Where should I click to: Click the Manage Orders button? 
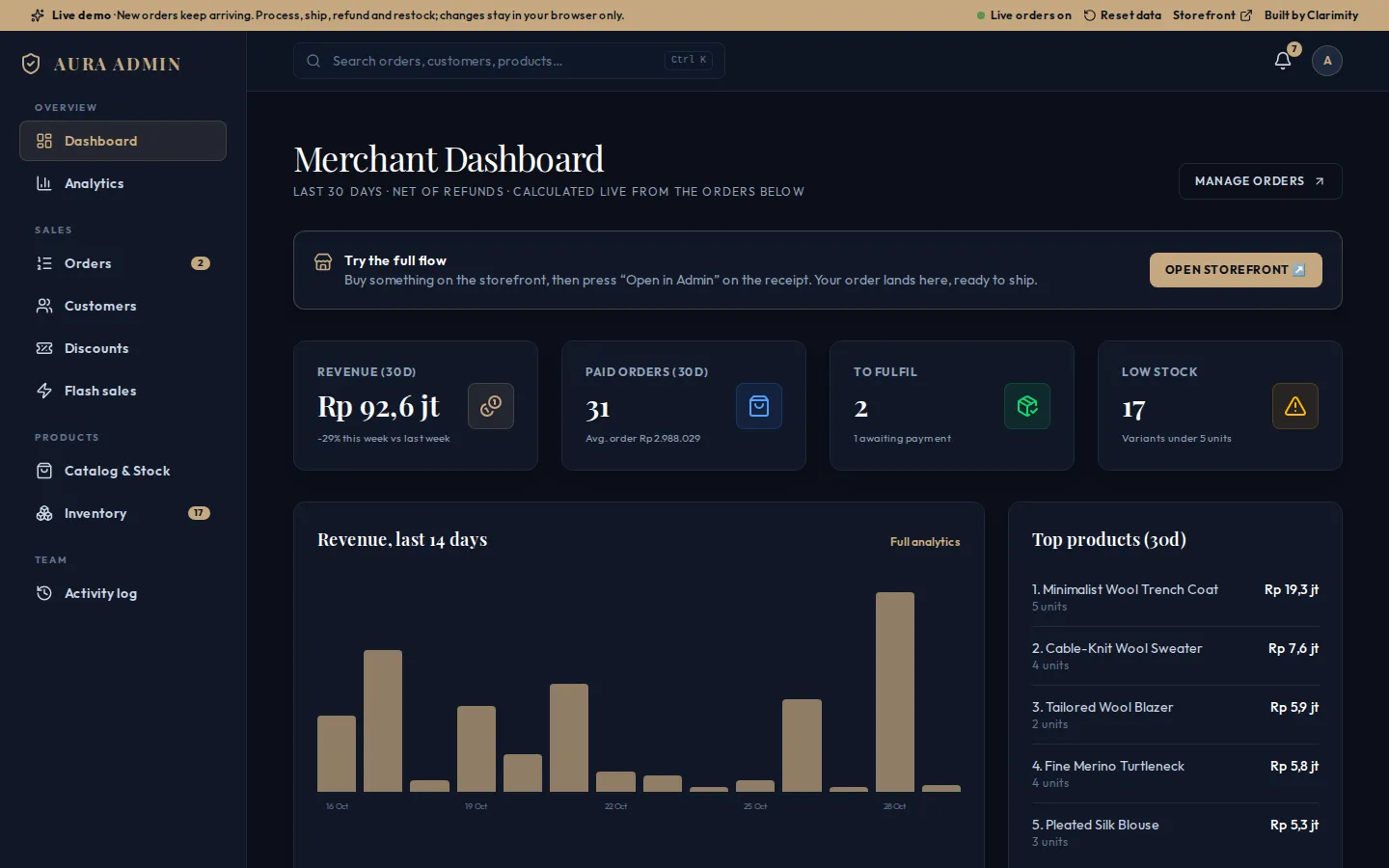point(1260,181)
